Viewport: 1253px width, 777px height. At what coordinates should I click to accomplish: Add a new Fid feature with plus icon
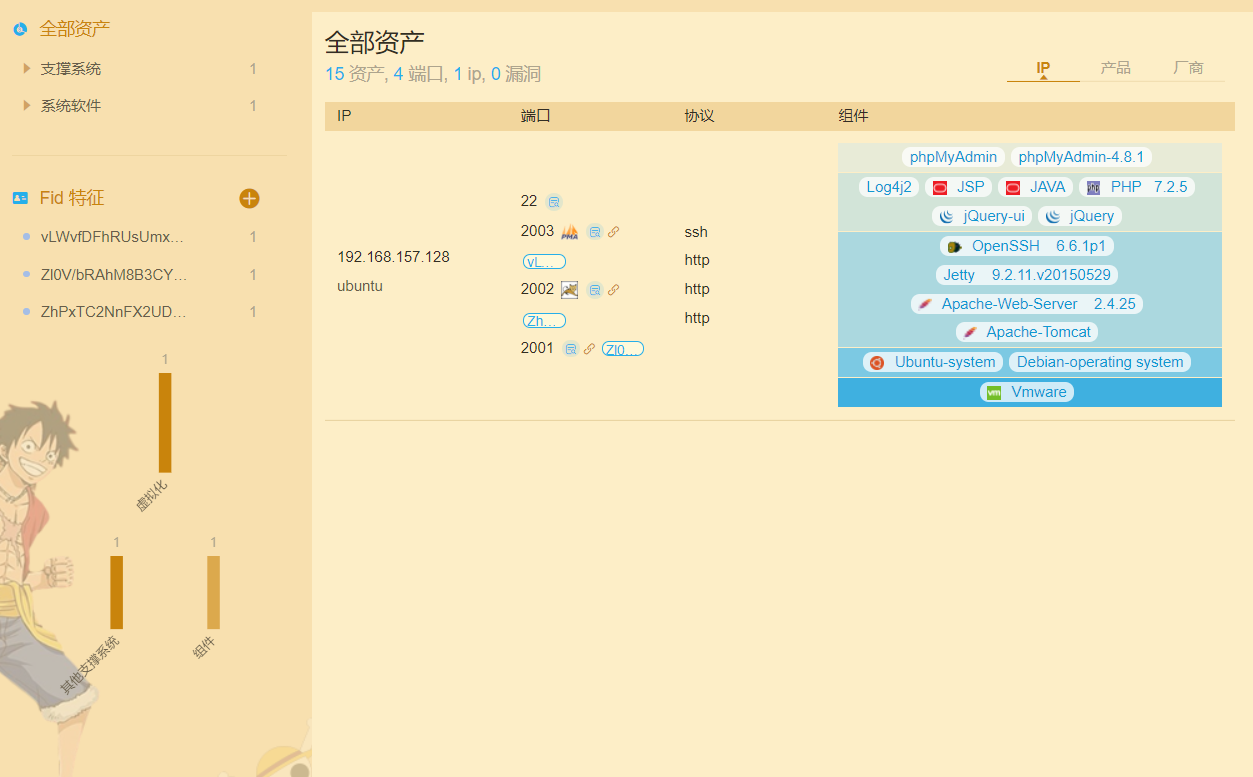(249, 198)
